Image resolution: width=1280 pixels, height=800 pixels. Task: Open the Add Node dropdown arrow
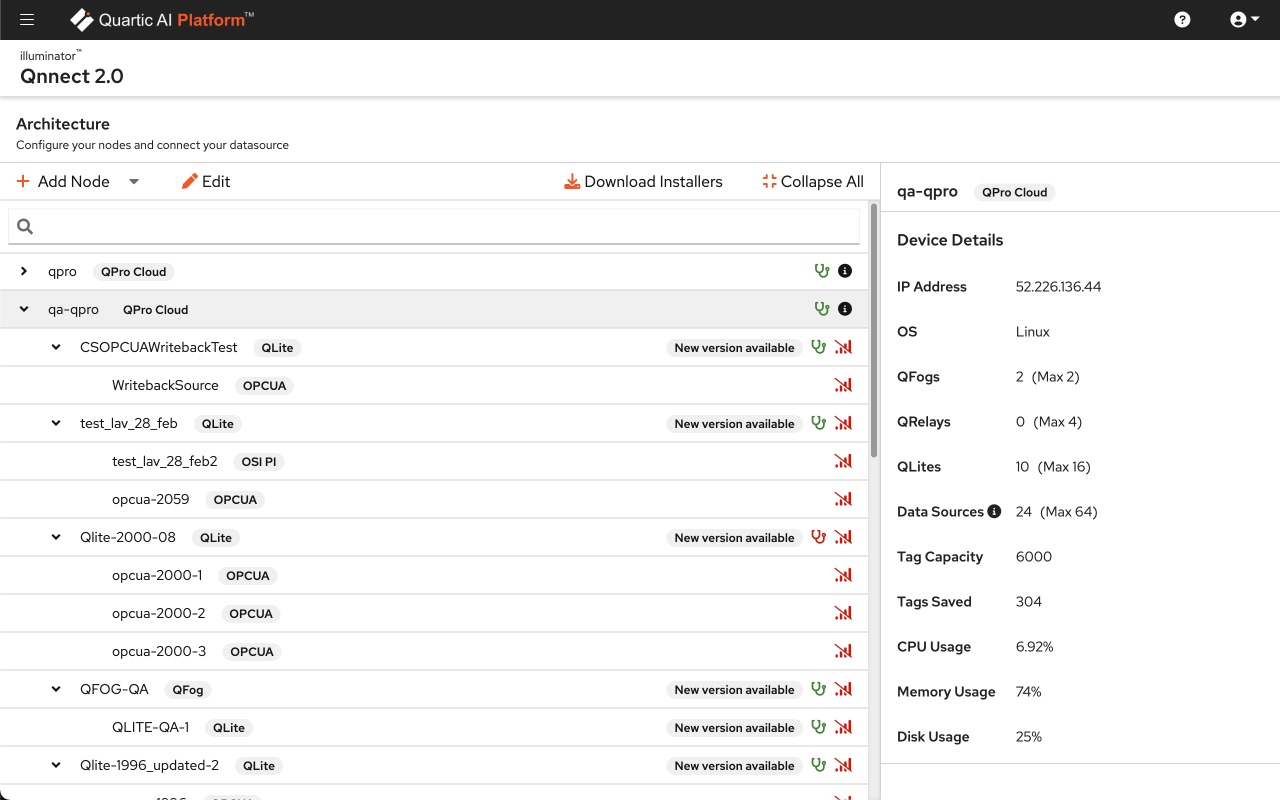coord(134,182)
